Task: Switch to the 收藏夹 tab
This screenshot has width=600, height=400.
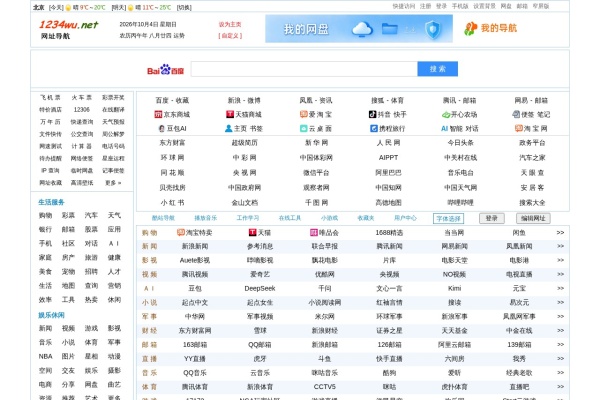Action: (x=366, y=218)
